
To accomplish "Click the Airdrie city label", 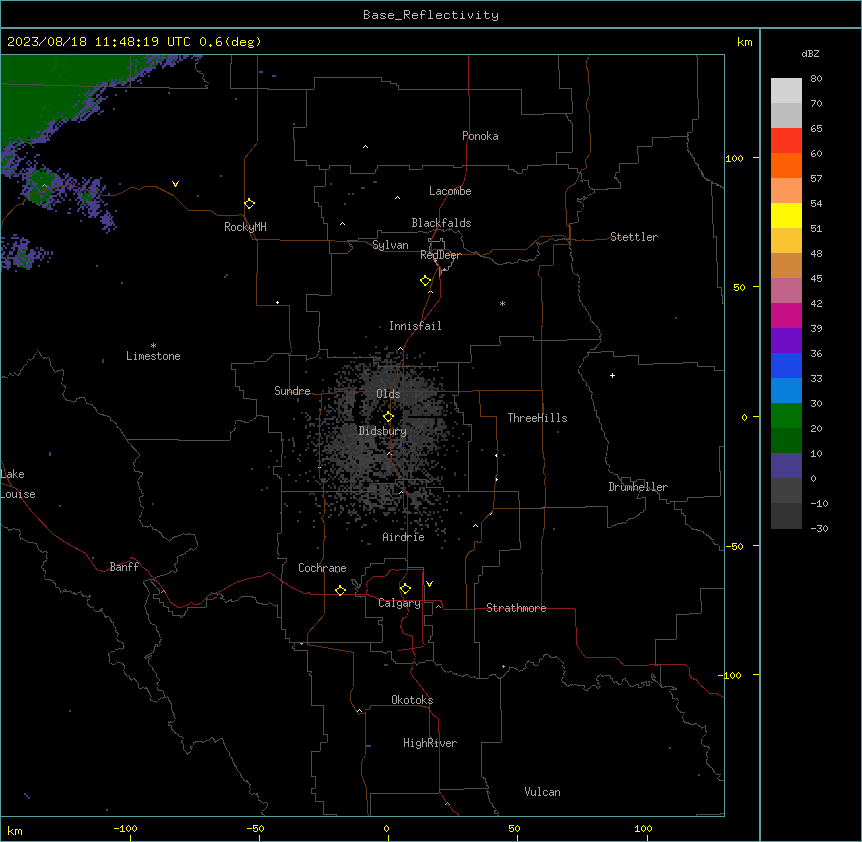I will click(x=403, y=537).
